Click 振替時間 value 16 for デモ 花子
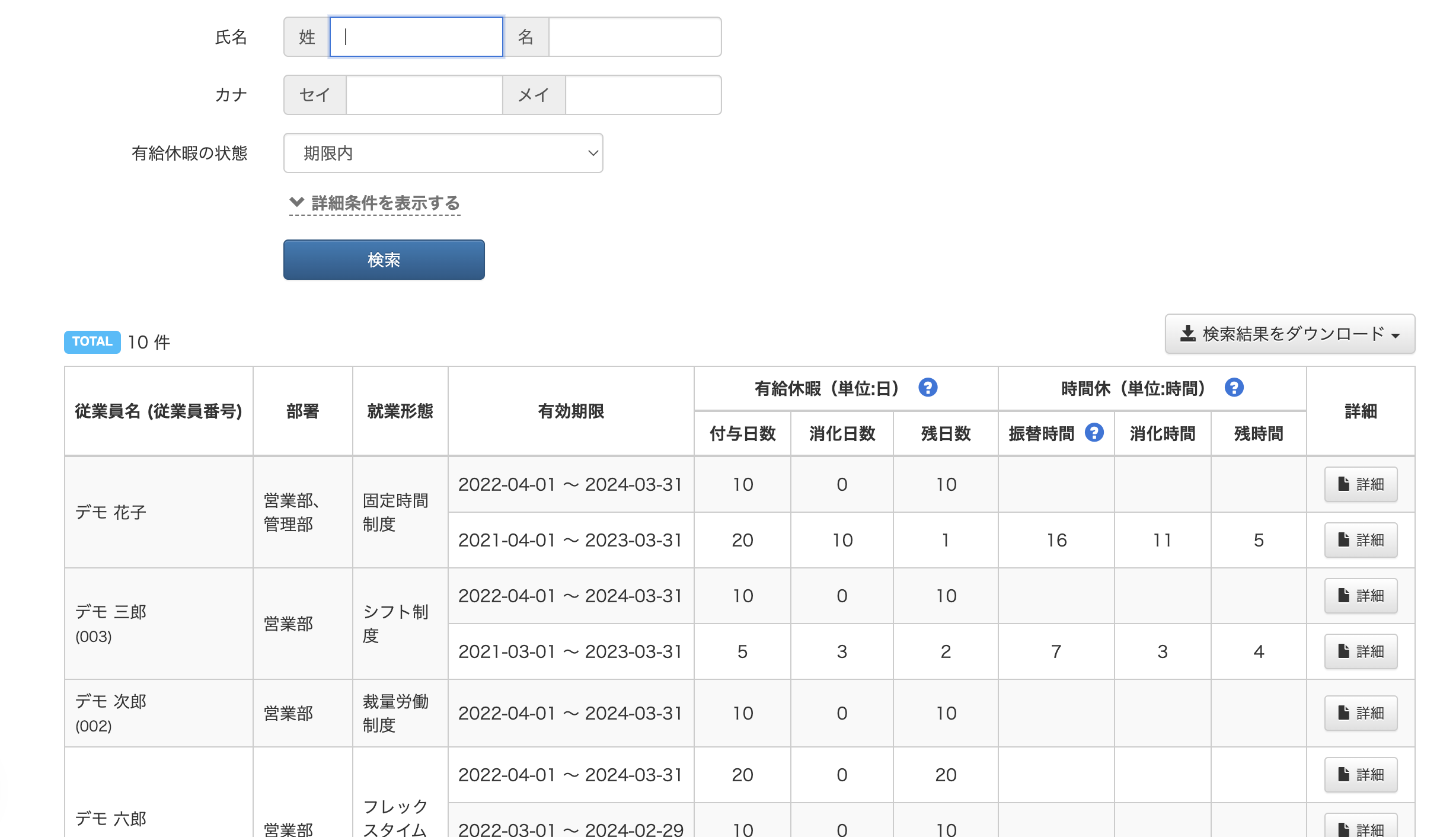Image resolution: width=1456 pixels, height=837 pixels. tap(1056, 540)
